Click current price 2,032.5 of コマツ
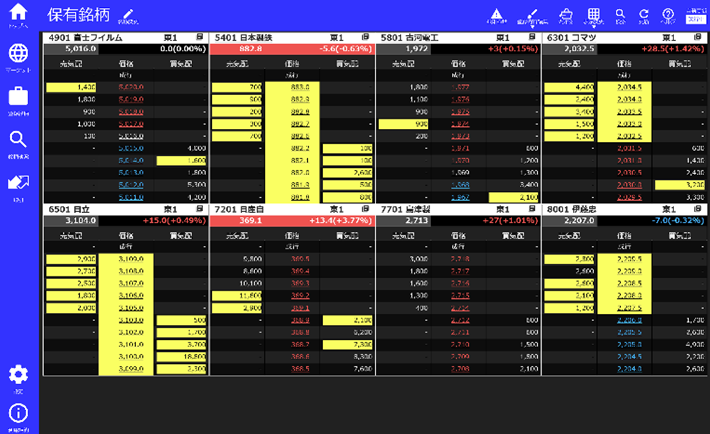This screenshot has width=710, height=434. 579,49
